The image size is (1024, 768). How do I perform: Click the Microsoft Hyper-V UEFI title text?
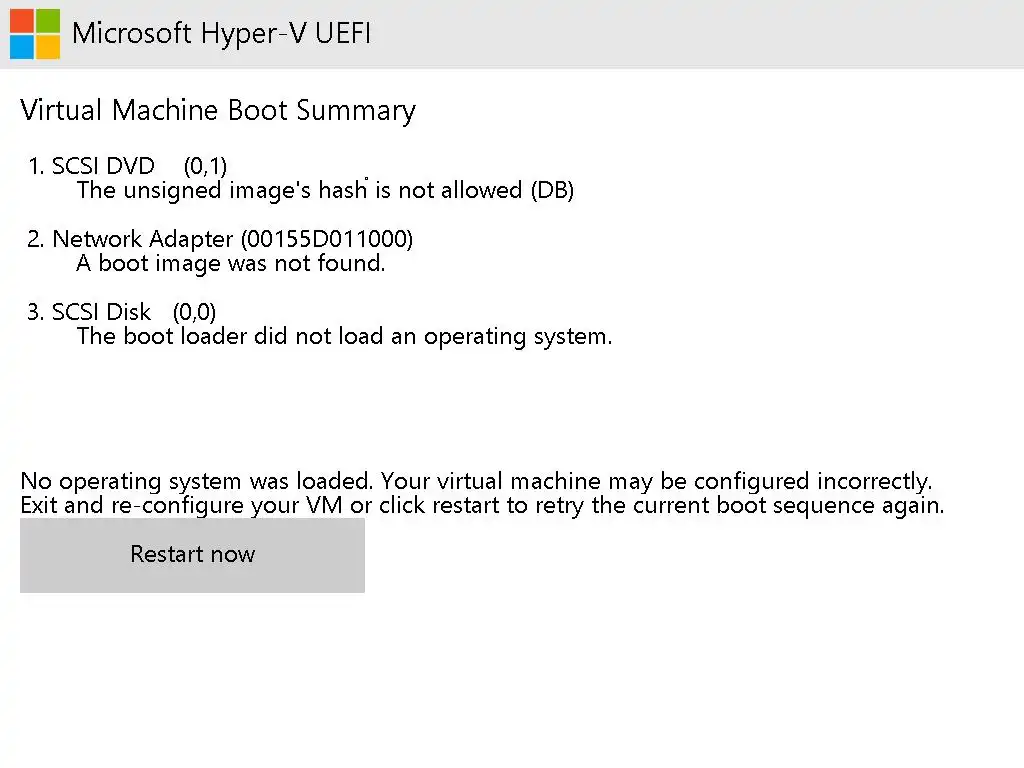[221, 33]
